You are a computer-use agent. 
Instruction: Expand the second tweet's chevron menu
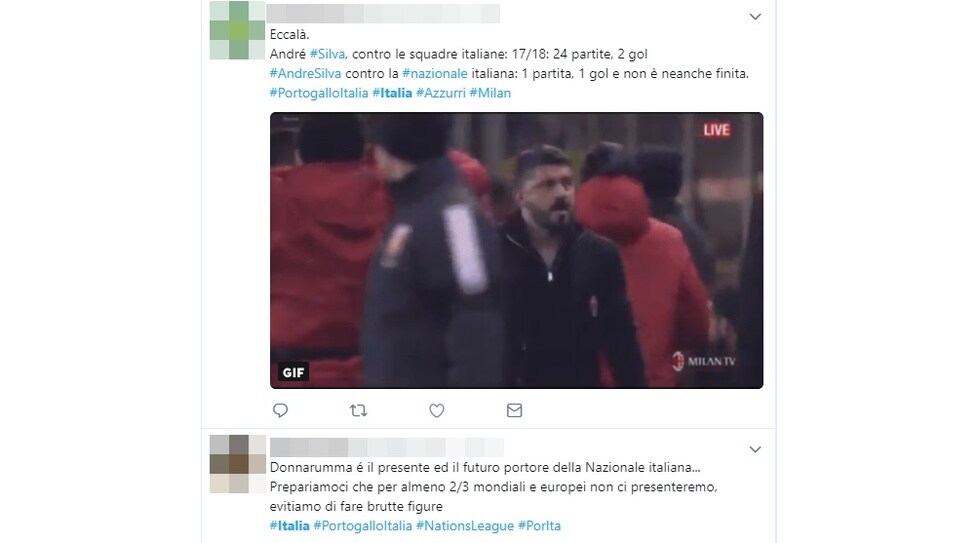(755, 449)
